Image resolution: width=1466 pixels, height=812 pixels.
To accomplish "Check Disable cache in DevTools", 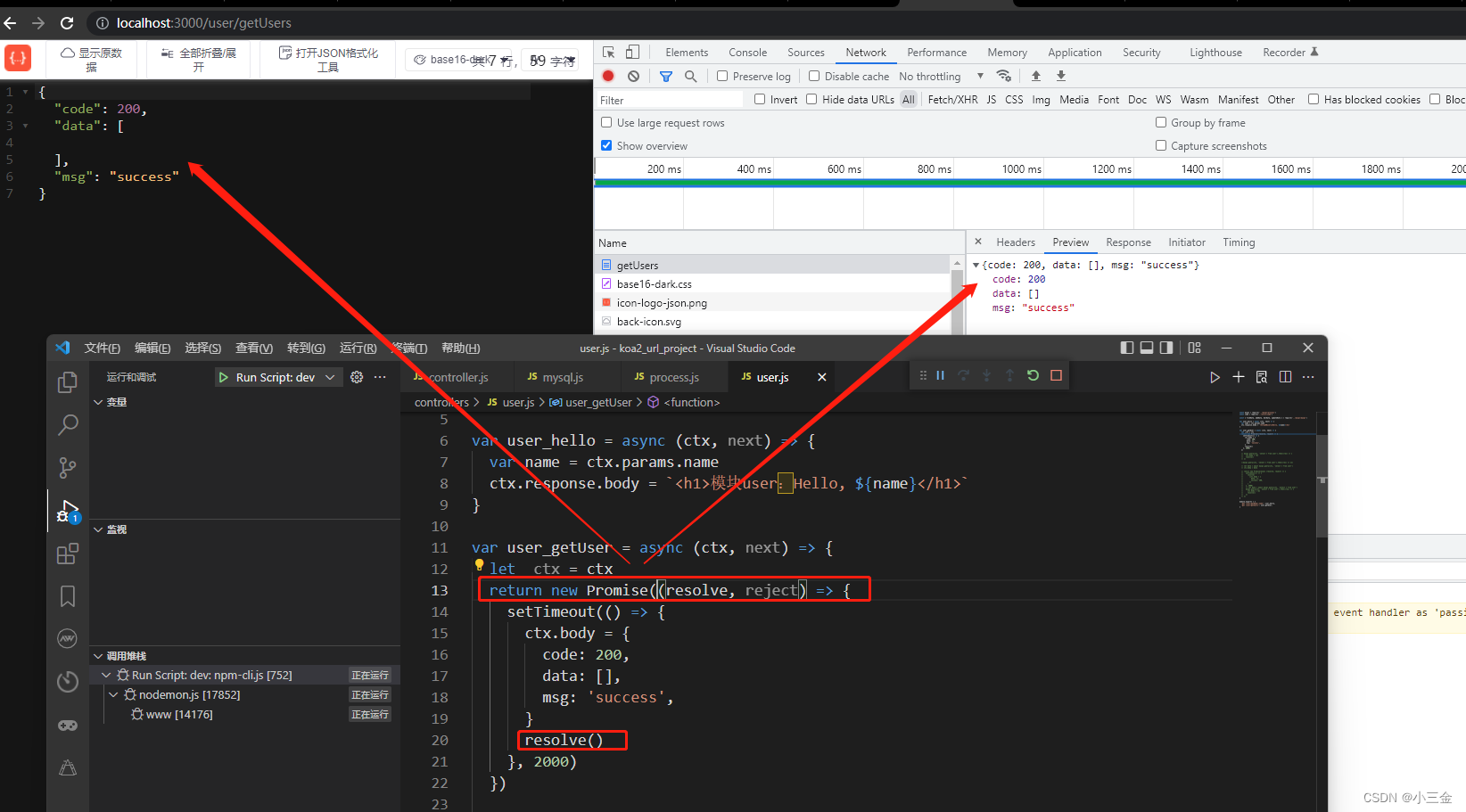I will pos(814,76).
